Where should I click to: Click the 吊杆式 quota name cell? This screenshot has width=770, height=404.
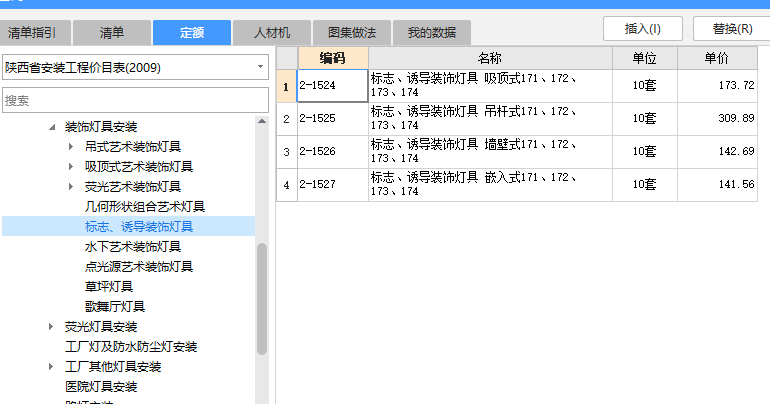tap(490, 119)
